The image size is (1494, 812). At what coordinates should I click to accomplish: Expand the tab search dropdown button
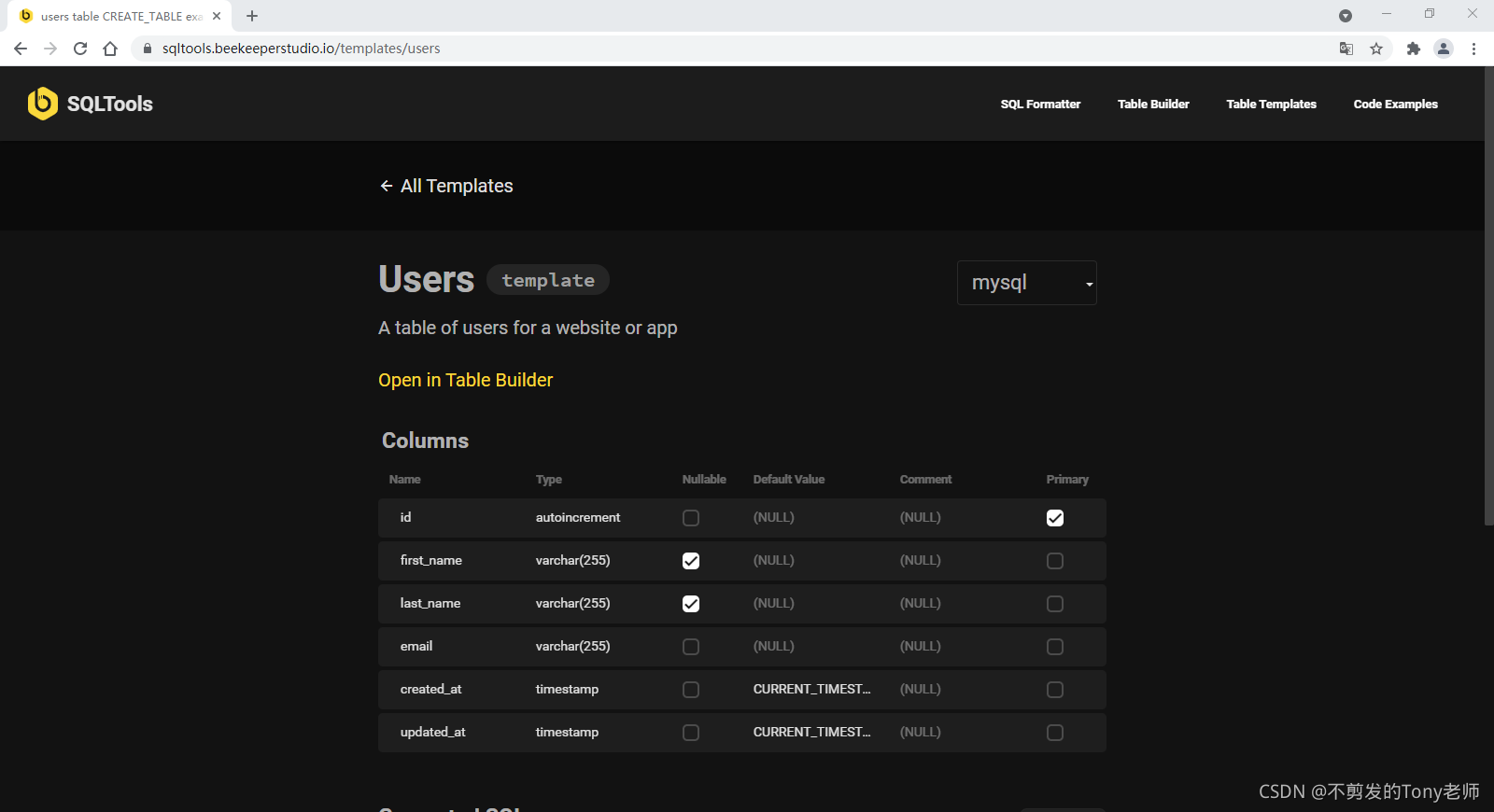pos(1346,16)
